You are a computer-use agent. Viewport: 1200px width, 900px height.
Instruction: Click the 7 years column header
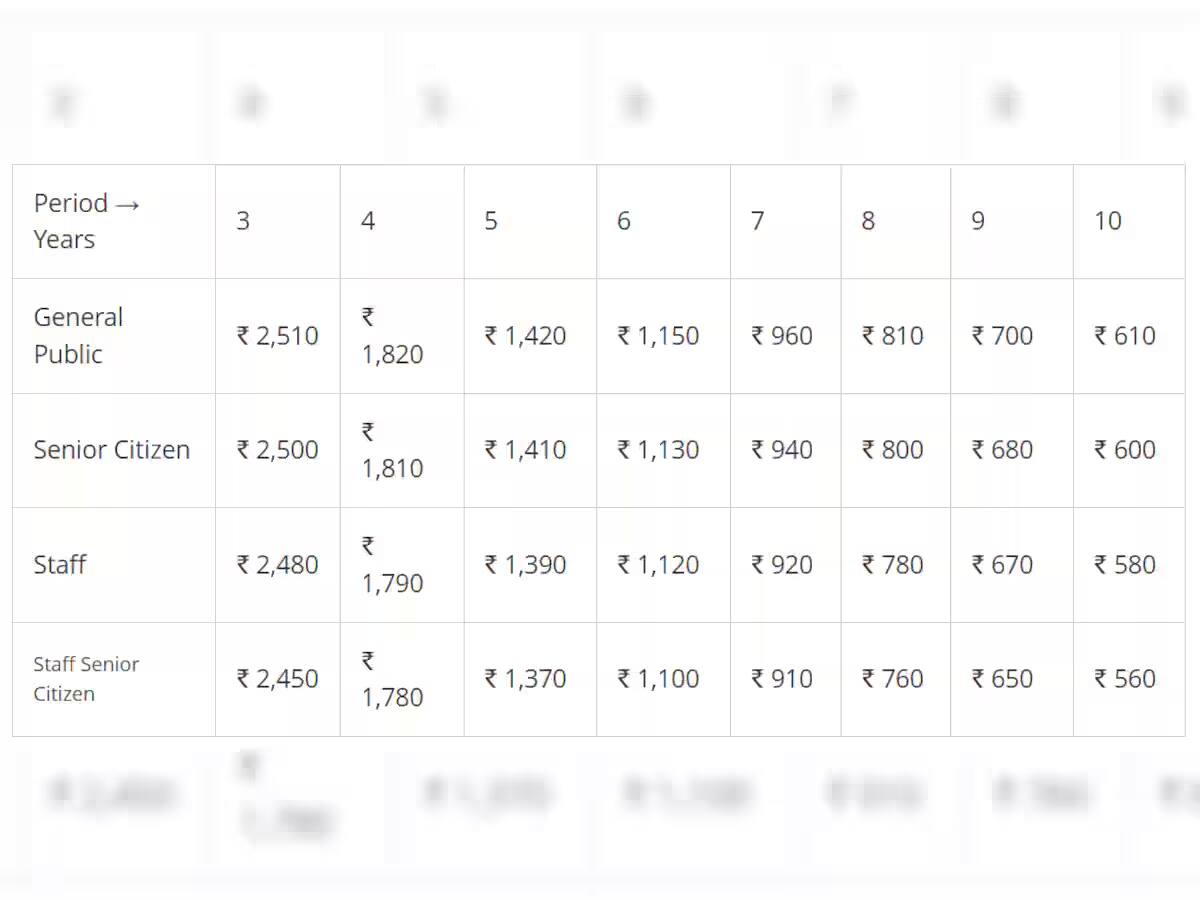point(758,221)
